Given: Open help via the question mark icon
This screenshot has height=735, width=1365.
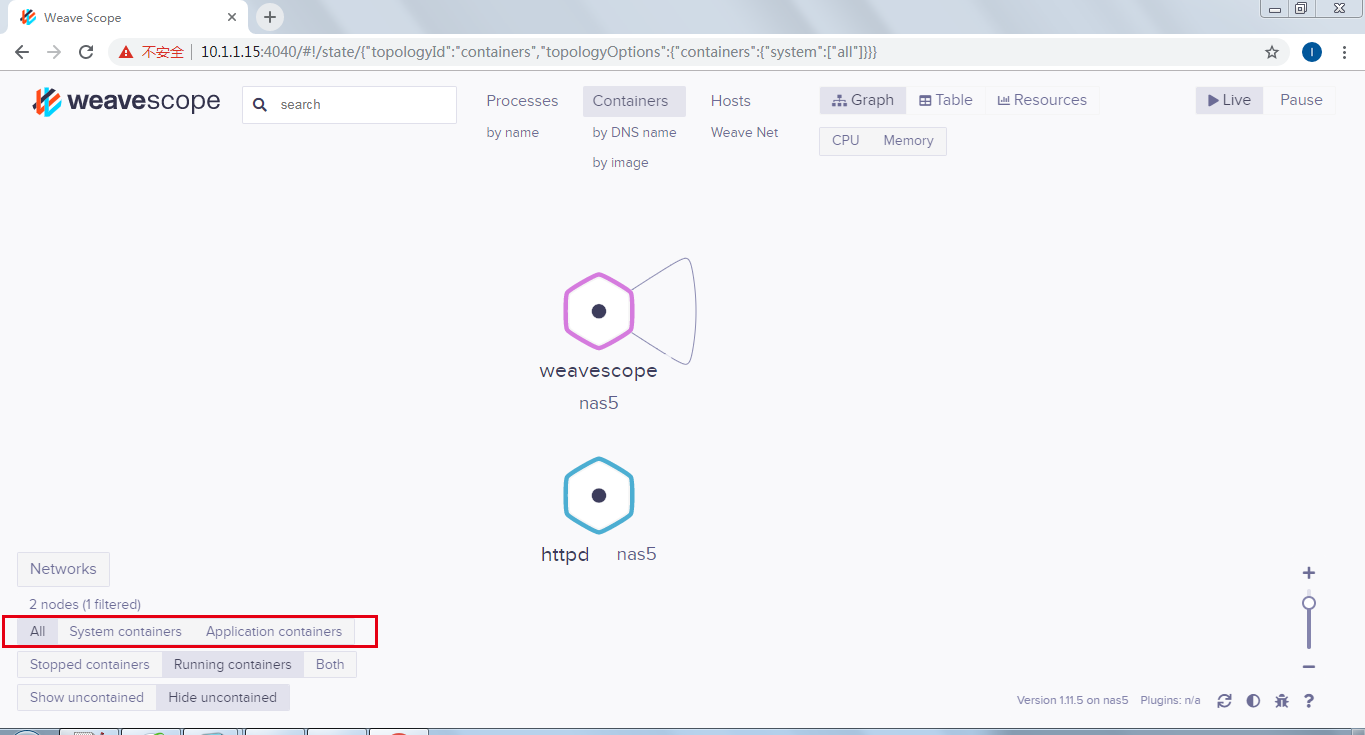Looking at the screenshot, I should click(x=1309, y=701).
